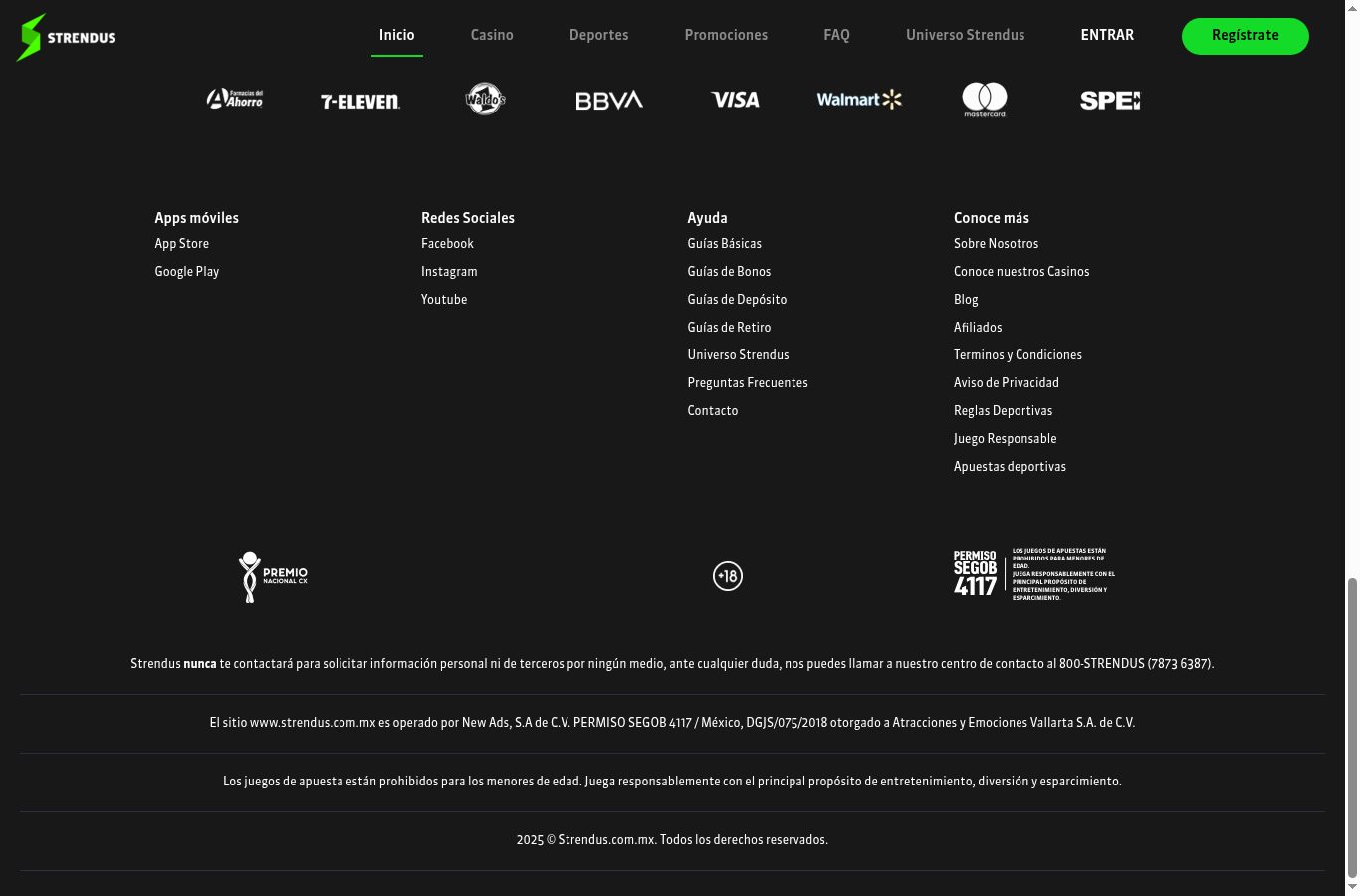Open the Blog link
The height and width of the screenshot is (896, 1360).
coord(966,300)
